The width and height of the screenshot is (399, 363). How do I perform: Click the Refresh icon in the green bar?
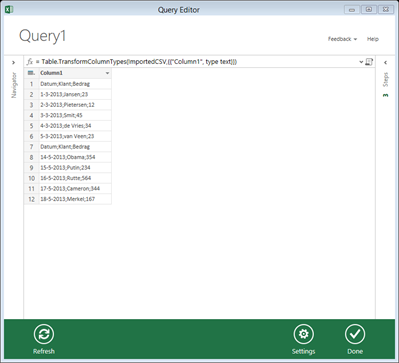(44, 334)
